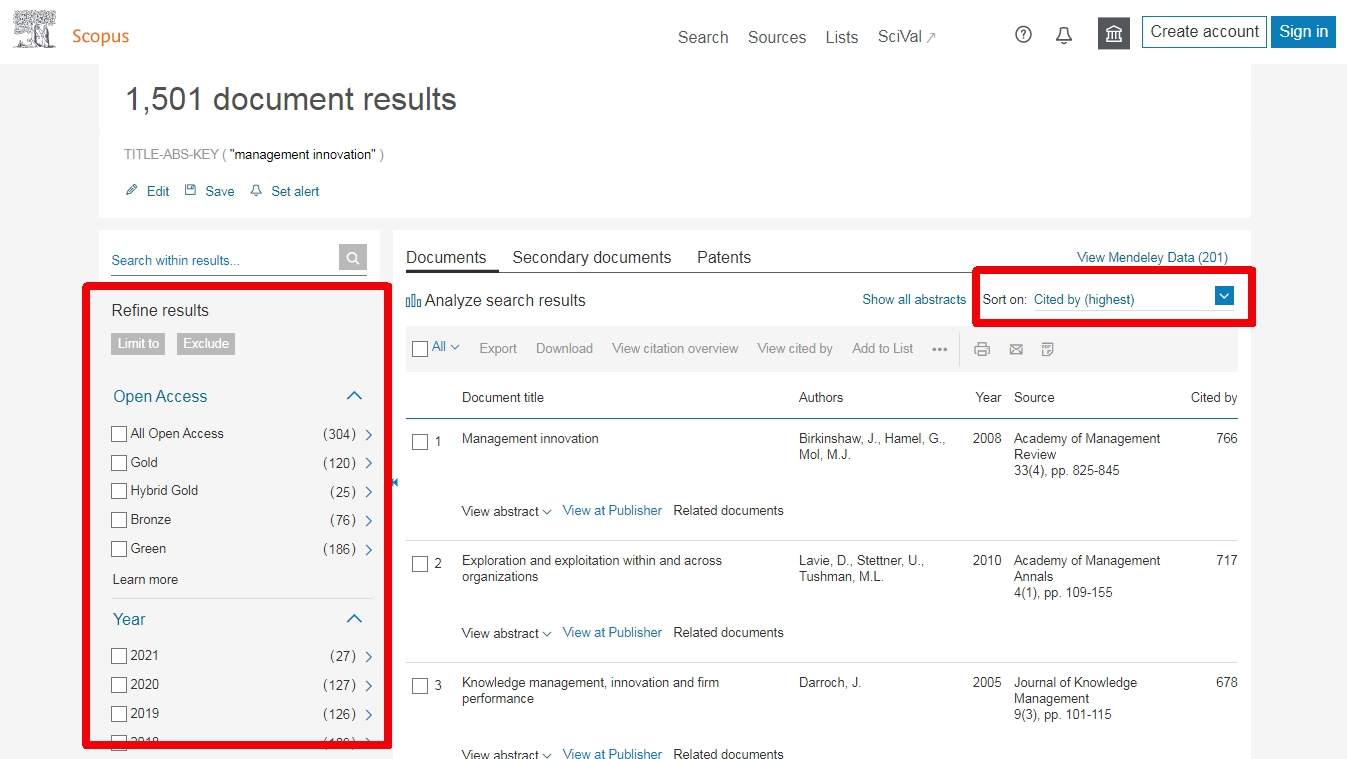Collapse the filter sidebar with small triangle handle
Viewport: 1347px width, 759px height.
point(394,482)
